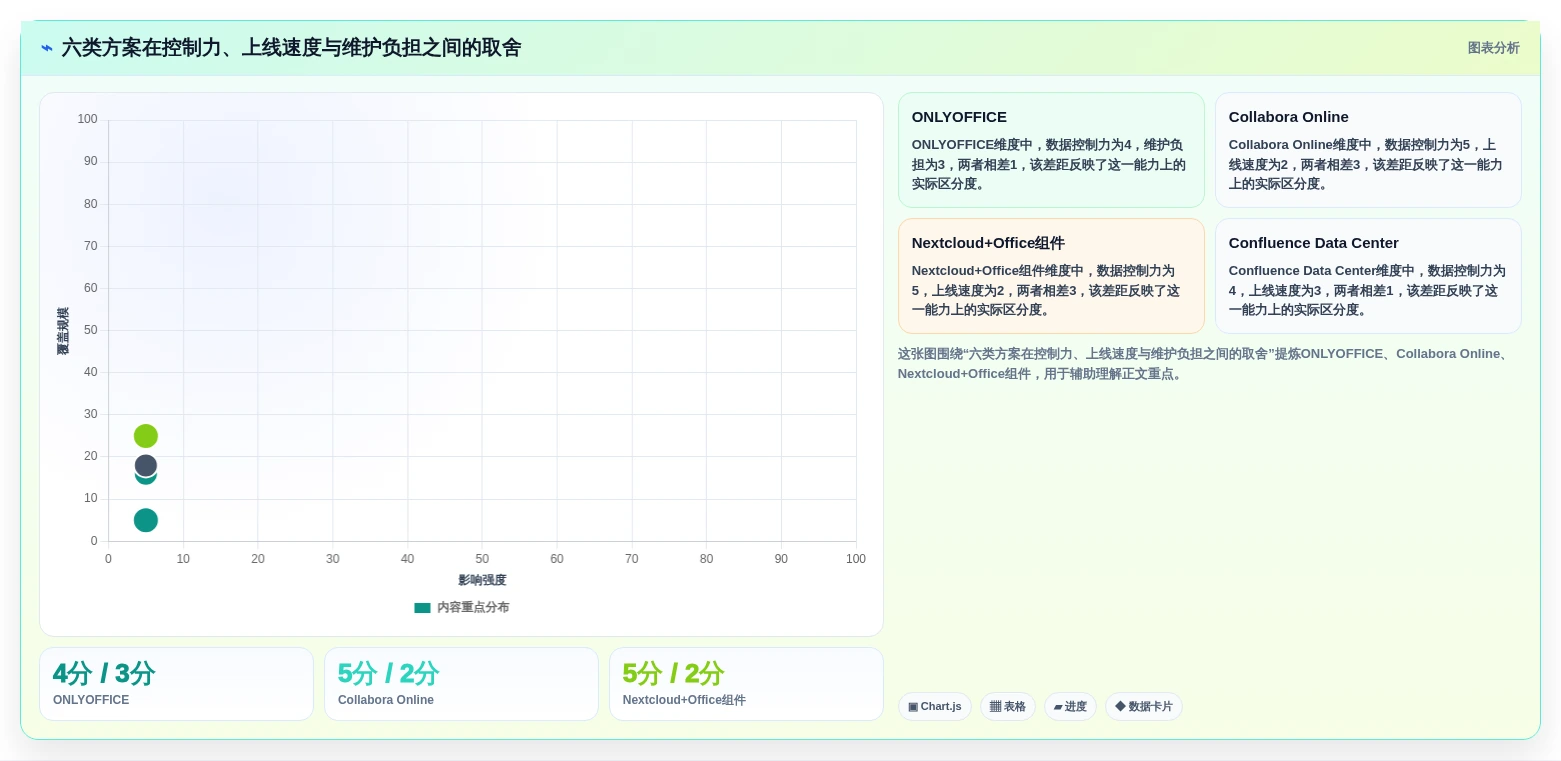Click the 图表分析 label in header
The width and height of the screenshot is (1561, 761).
point(1493,48)
